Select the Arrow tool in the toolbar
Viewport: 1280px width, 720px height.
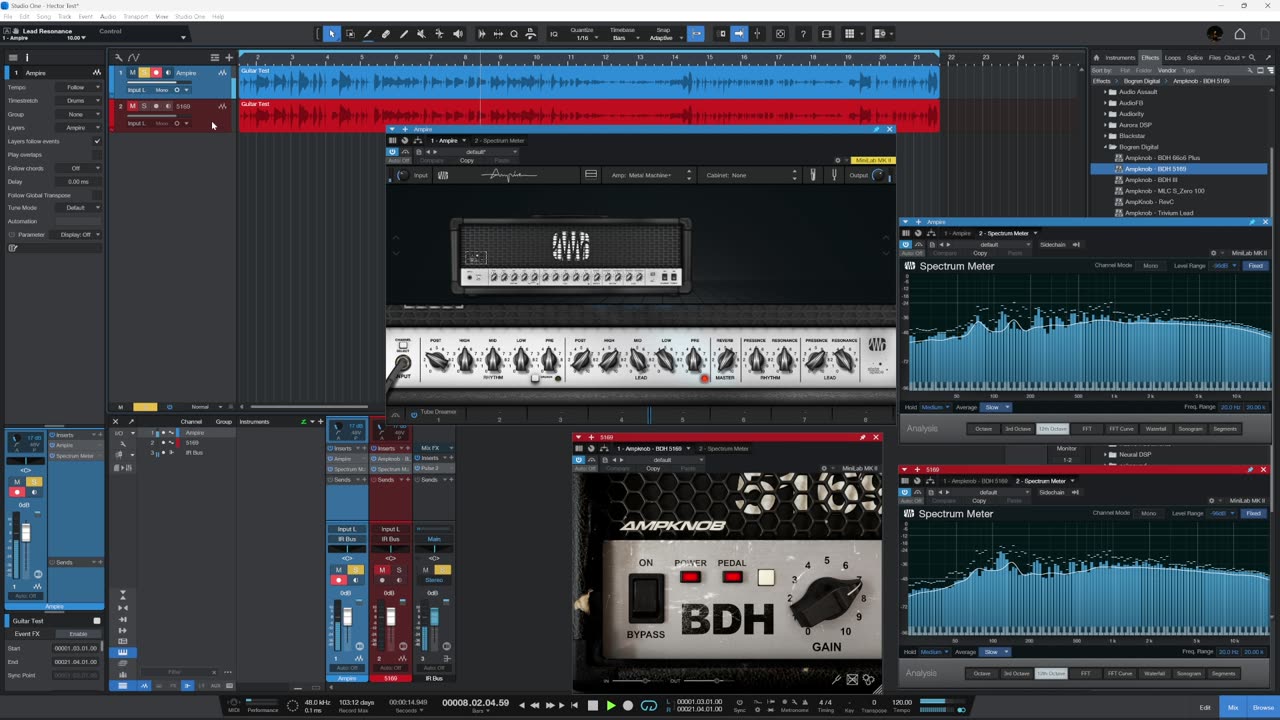[x=332, y=34]
